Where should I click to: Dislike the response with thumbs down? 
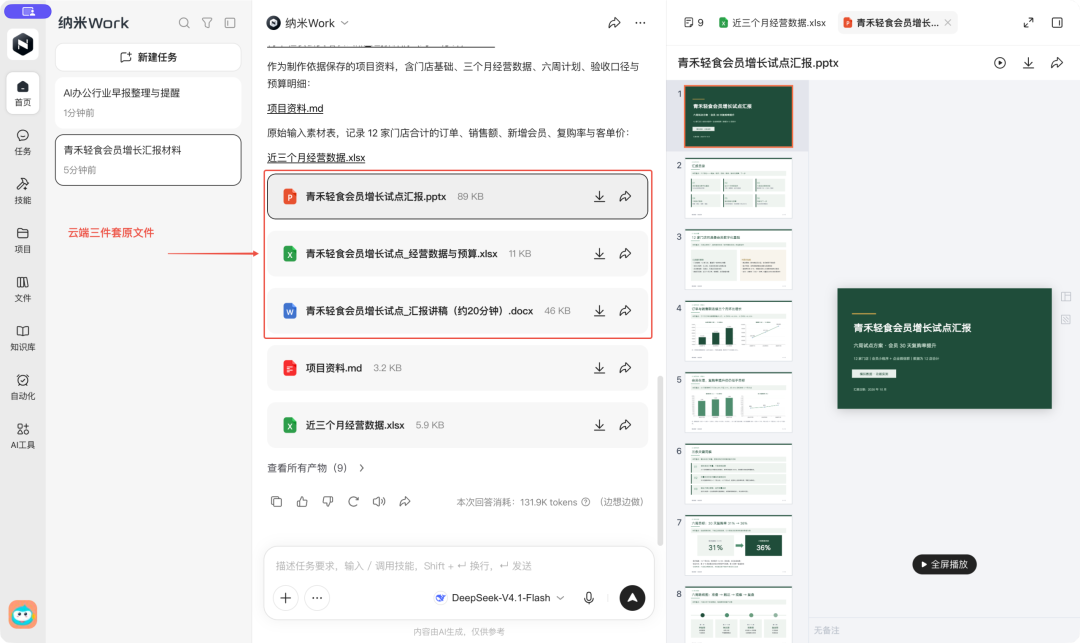[x=327, y=502]
